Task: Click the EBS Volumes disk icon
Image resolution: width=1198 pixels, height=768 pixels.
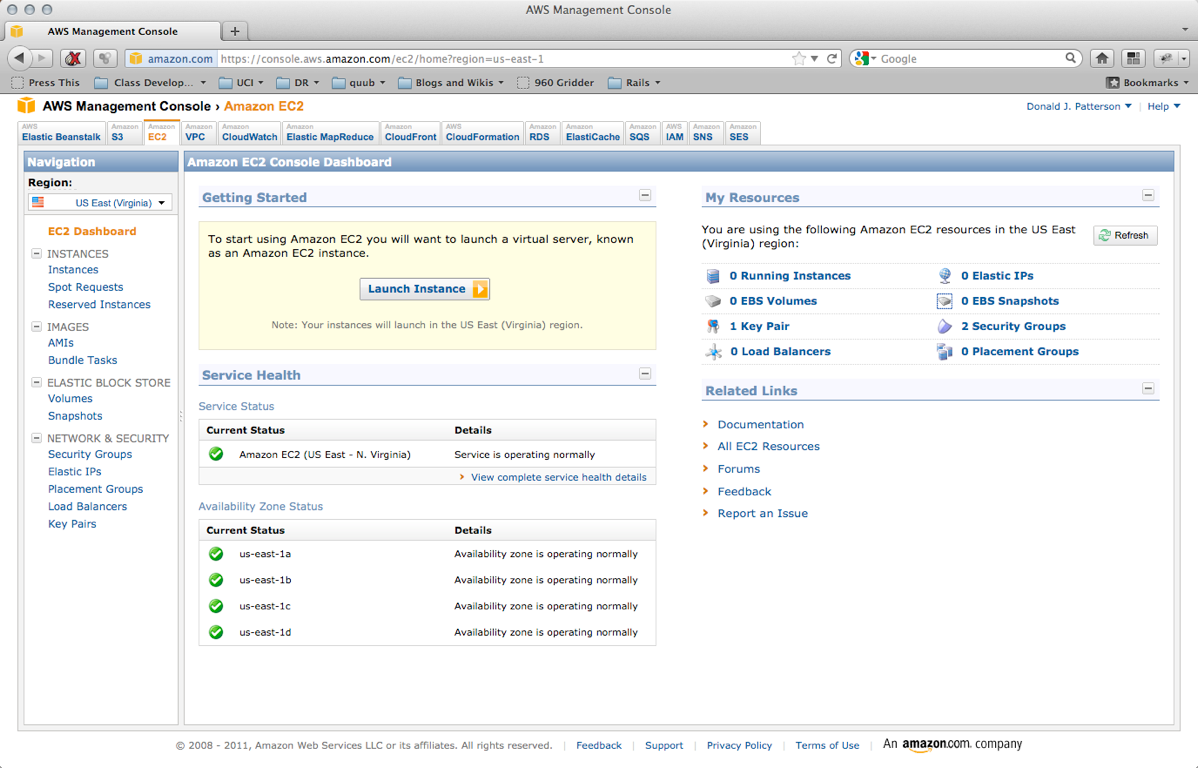Action: 713,301
